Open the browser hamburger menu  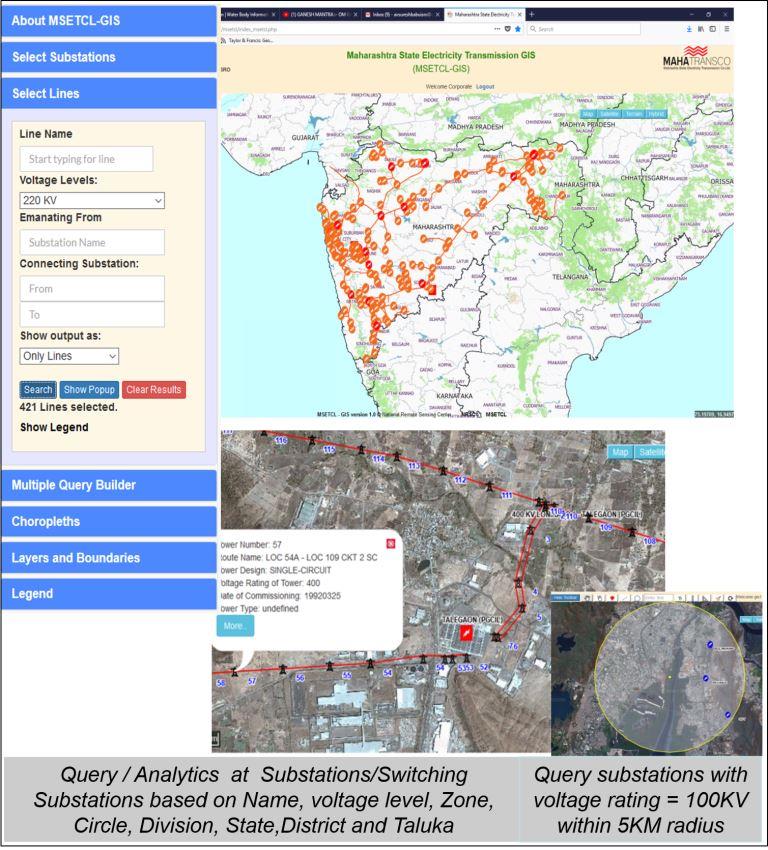727,29
